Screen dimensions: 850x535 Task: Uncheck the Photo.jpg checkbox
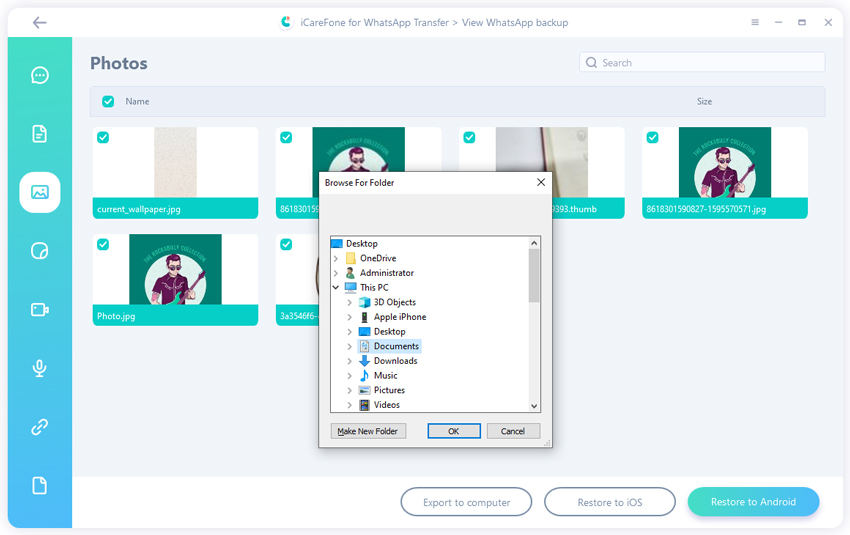tap(103, 244)
